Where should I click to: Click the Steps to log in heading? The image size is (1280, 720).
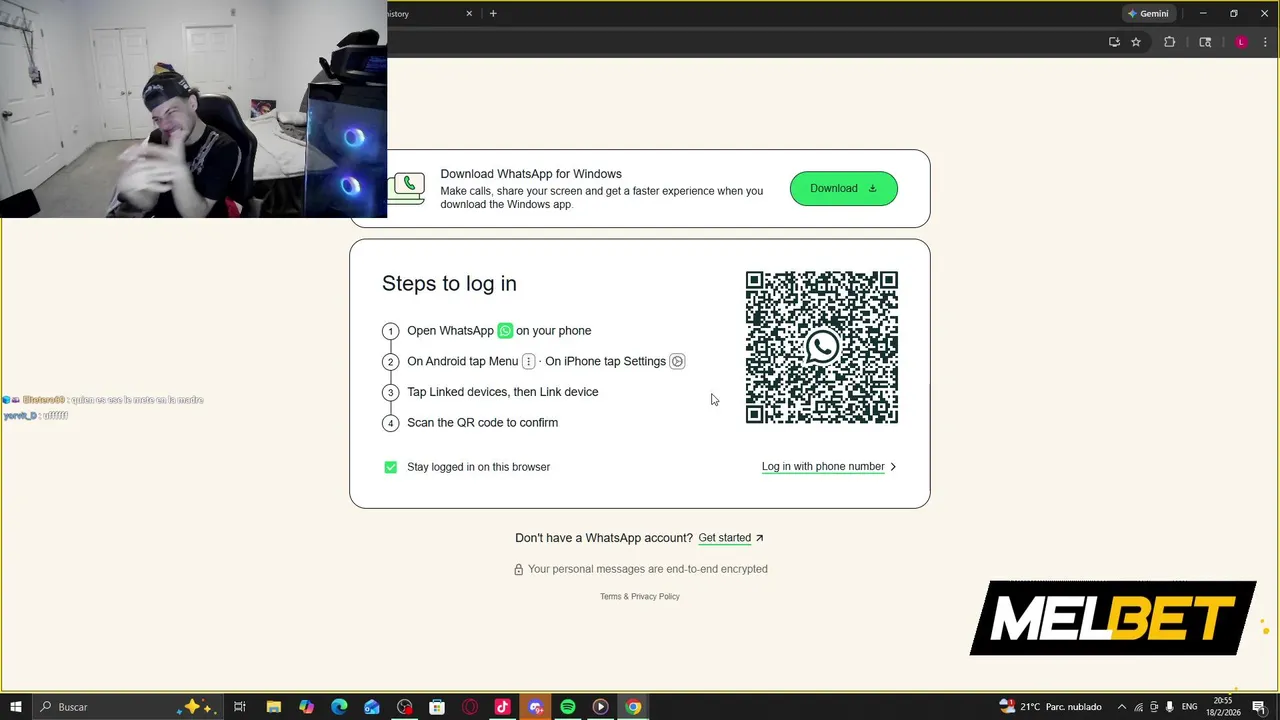tap(449, 284)
